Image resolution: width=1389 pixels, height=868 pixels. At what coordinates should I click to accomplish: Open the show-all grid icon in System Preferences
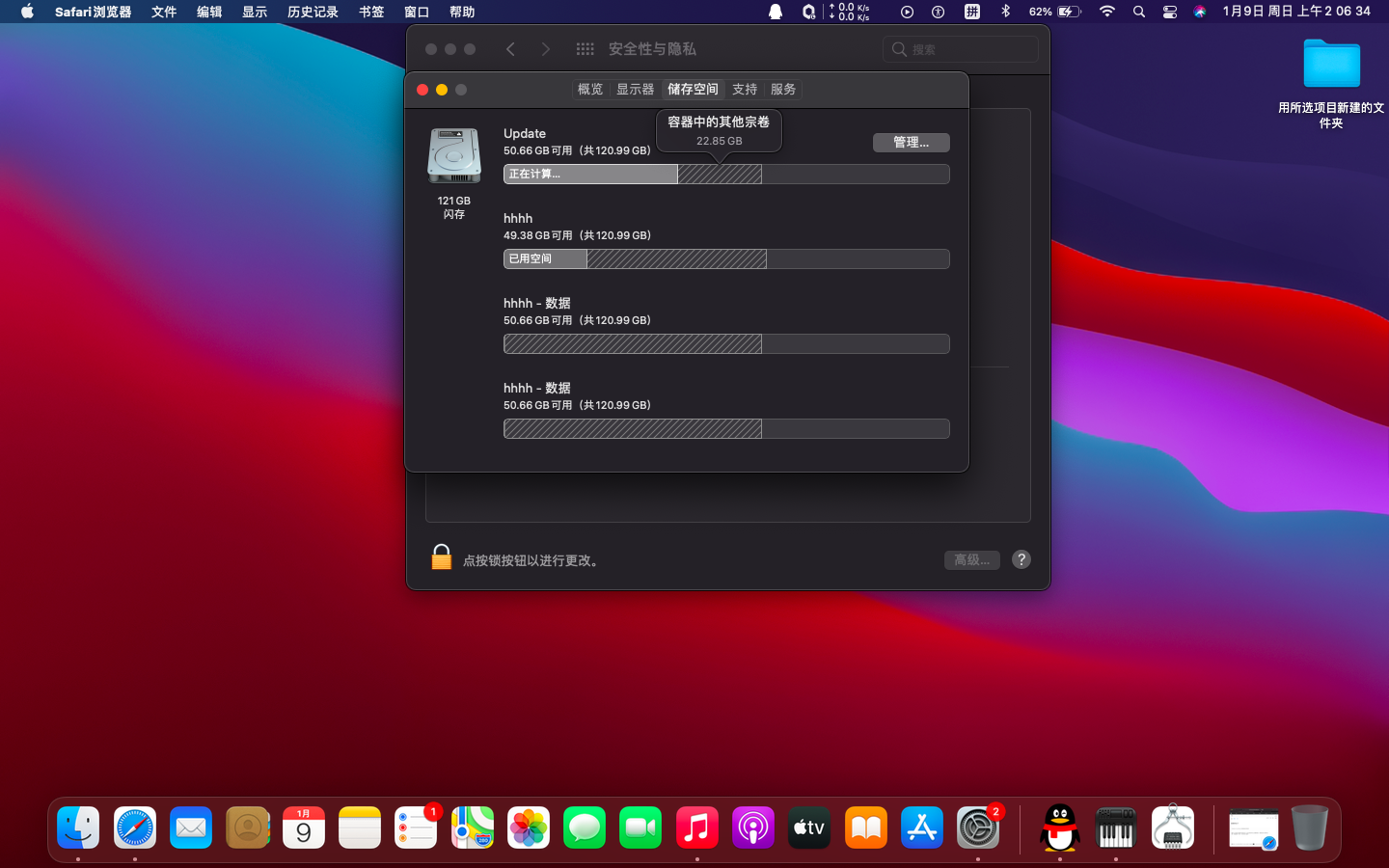585,49
